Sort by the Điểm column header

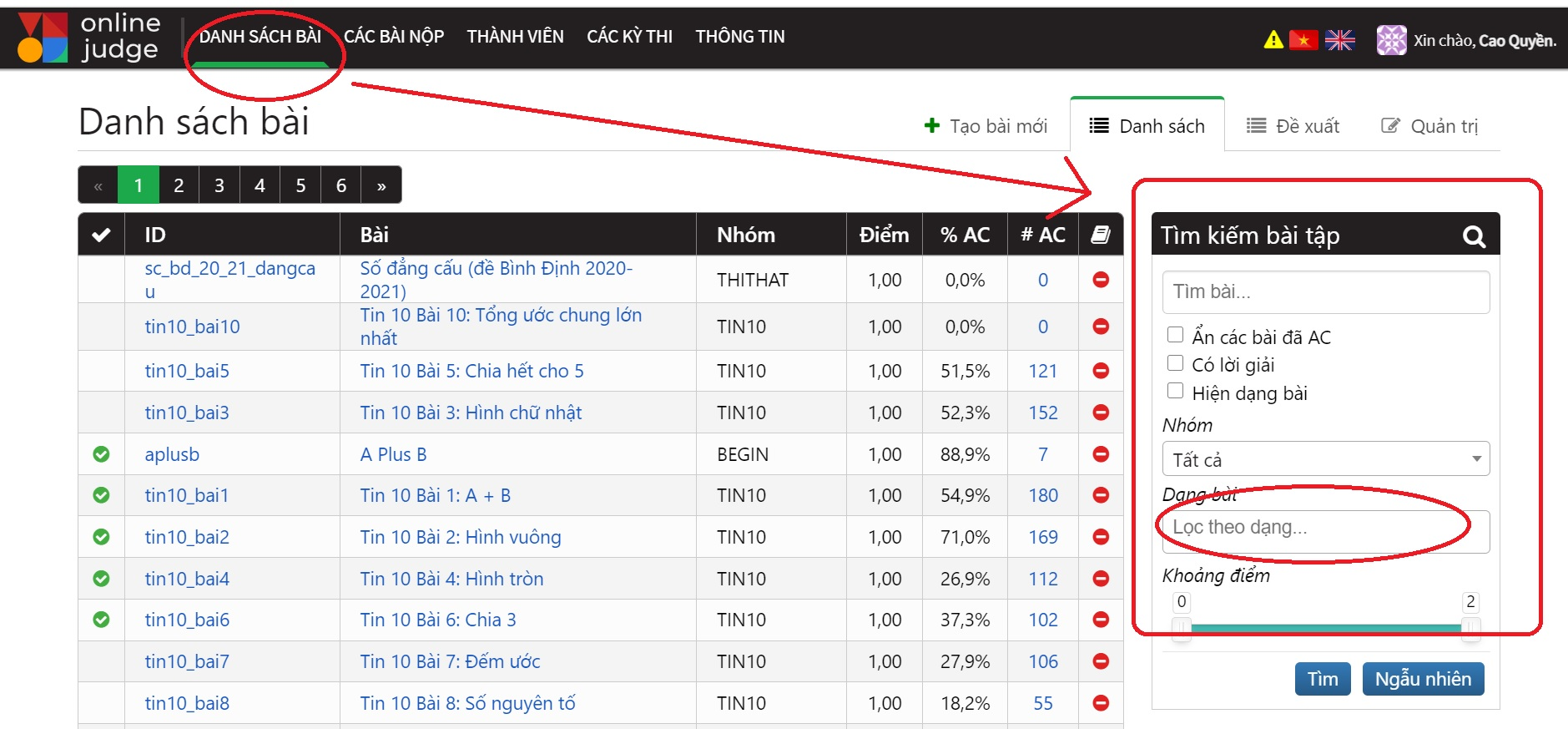coord(884,235)
